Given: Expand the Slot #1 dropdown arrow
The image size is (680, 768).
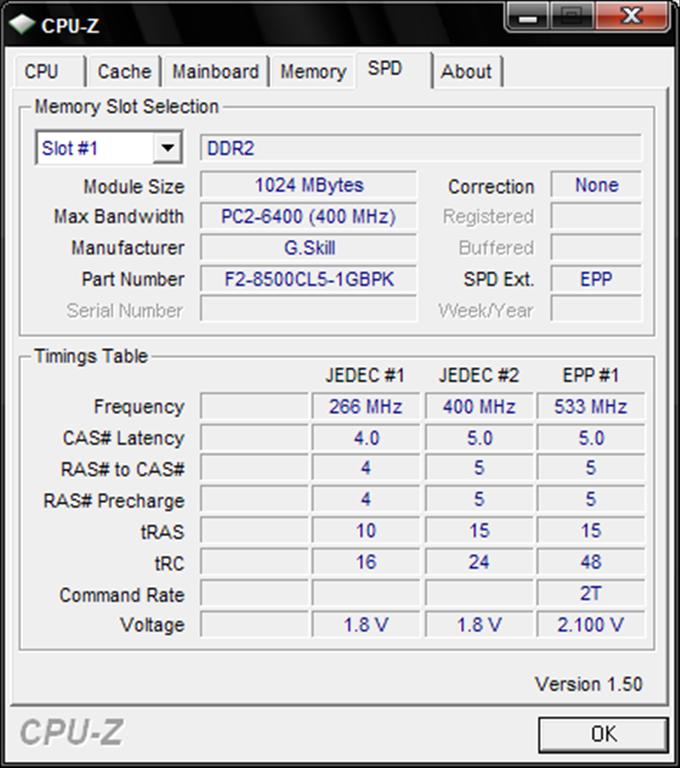Looking at the screenshot, I should 168,147.
